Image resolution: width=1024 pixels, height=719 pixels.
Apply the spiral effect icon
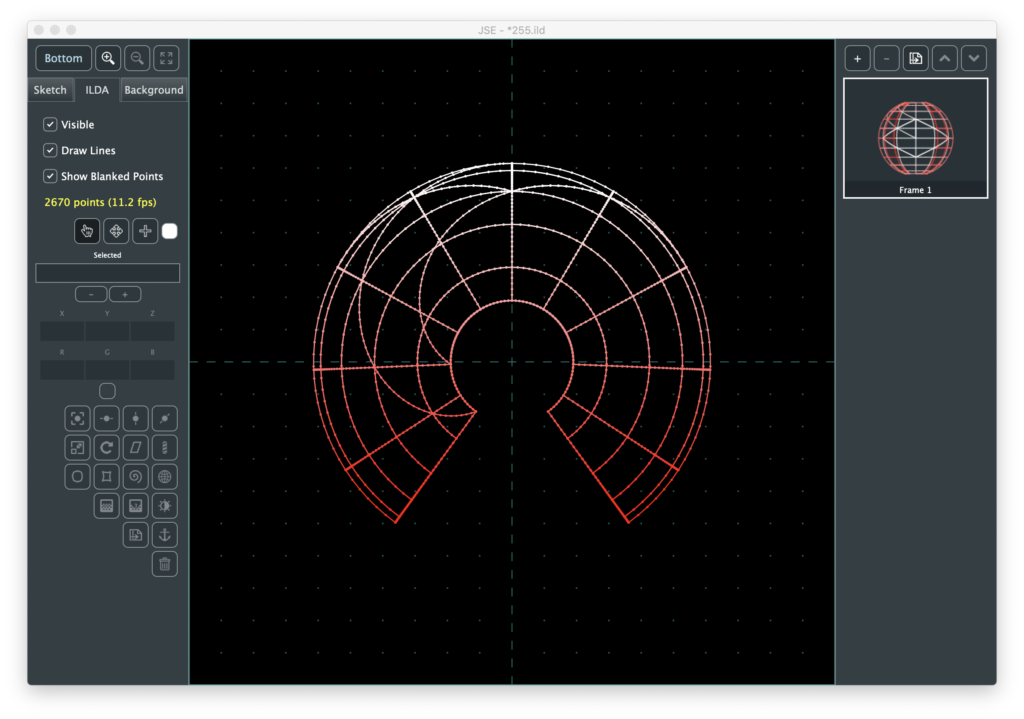coord(136,476)
